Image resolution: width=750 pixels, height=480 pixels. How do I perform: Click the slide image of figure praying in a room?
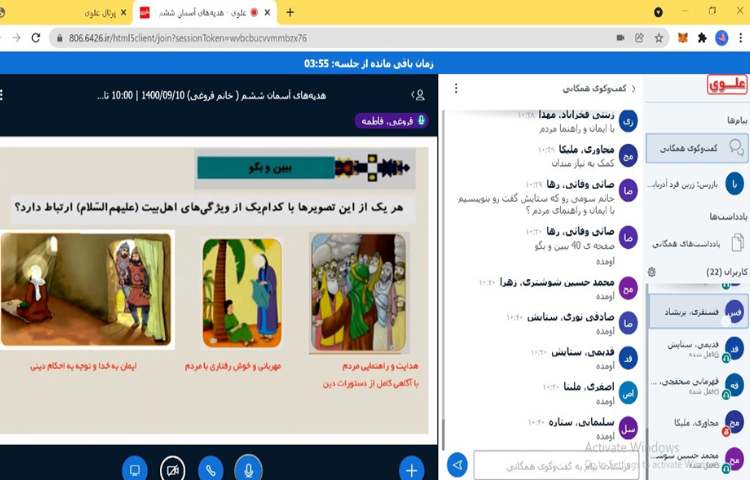coord(86,289)
